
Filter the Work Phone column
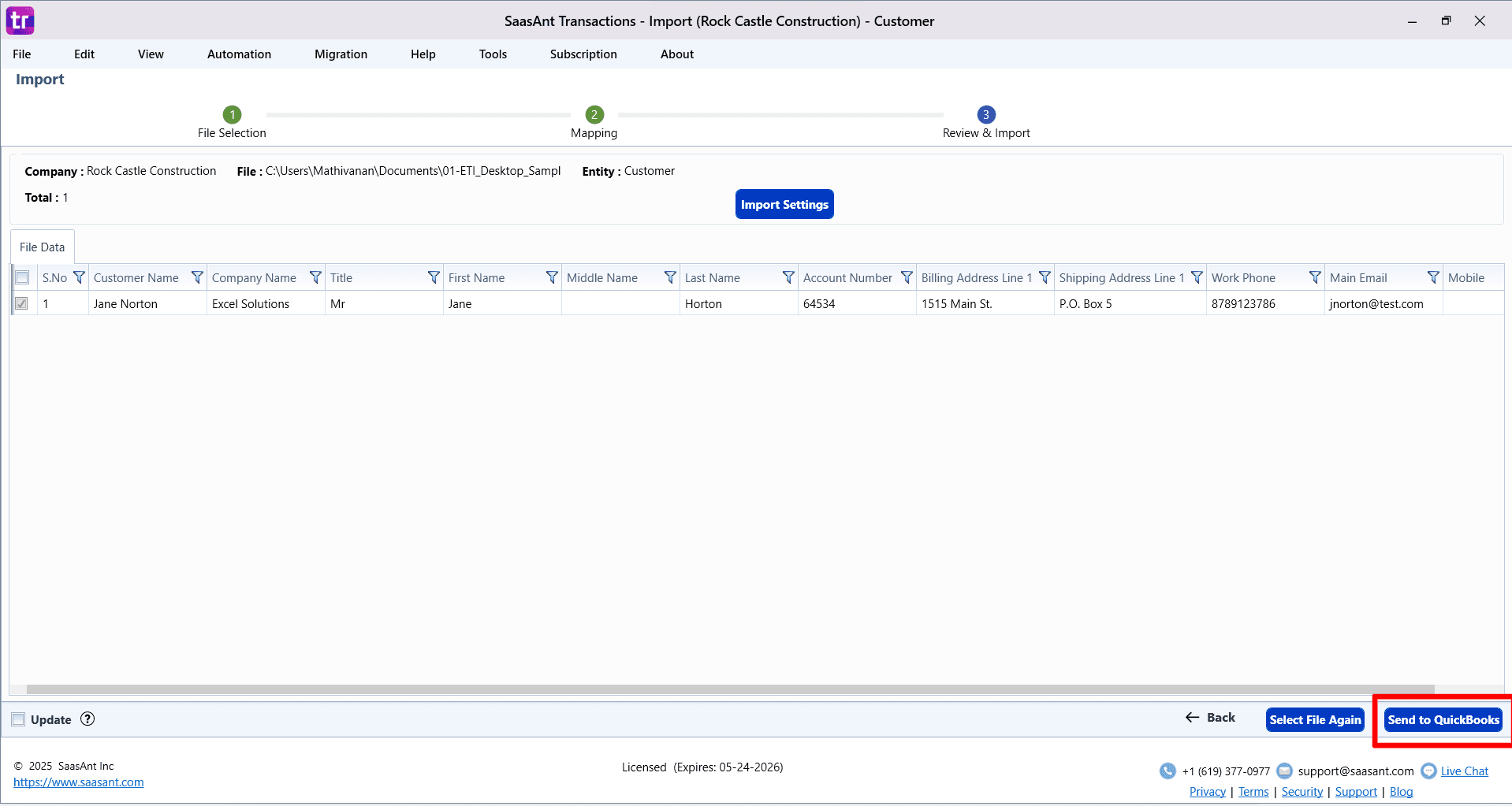click(x=1315, y=277)
